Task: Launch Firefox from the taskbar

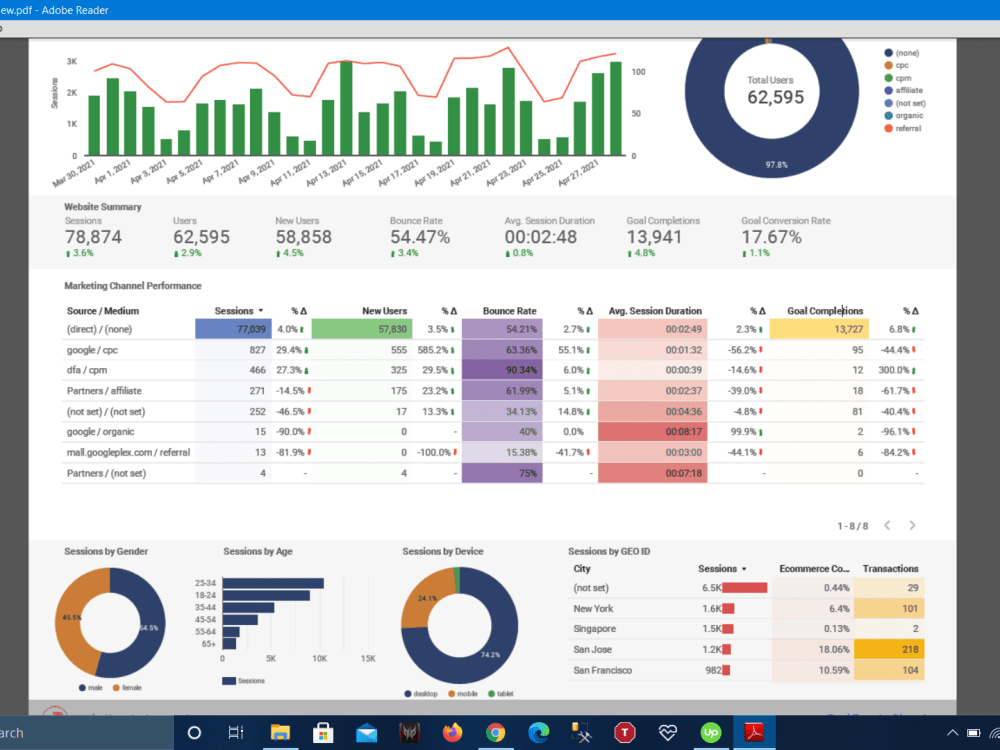Action: (x=453, y=733)
